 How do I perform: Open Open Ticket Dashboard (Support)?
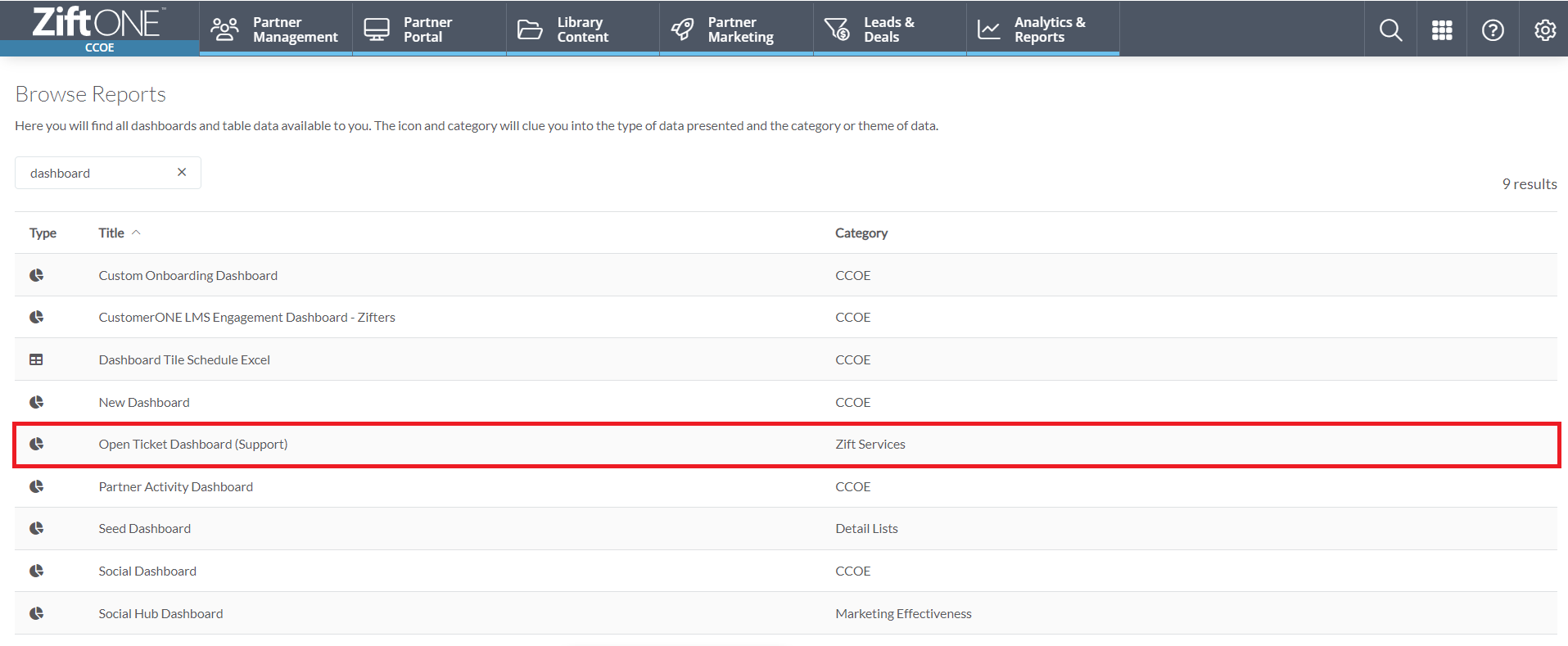193,444
